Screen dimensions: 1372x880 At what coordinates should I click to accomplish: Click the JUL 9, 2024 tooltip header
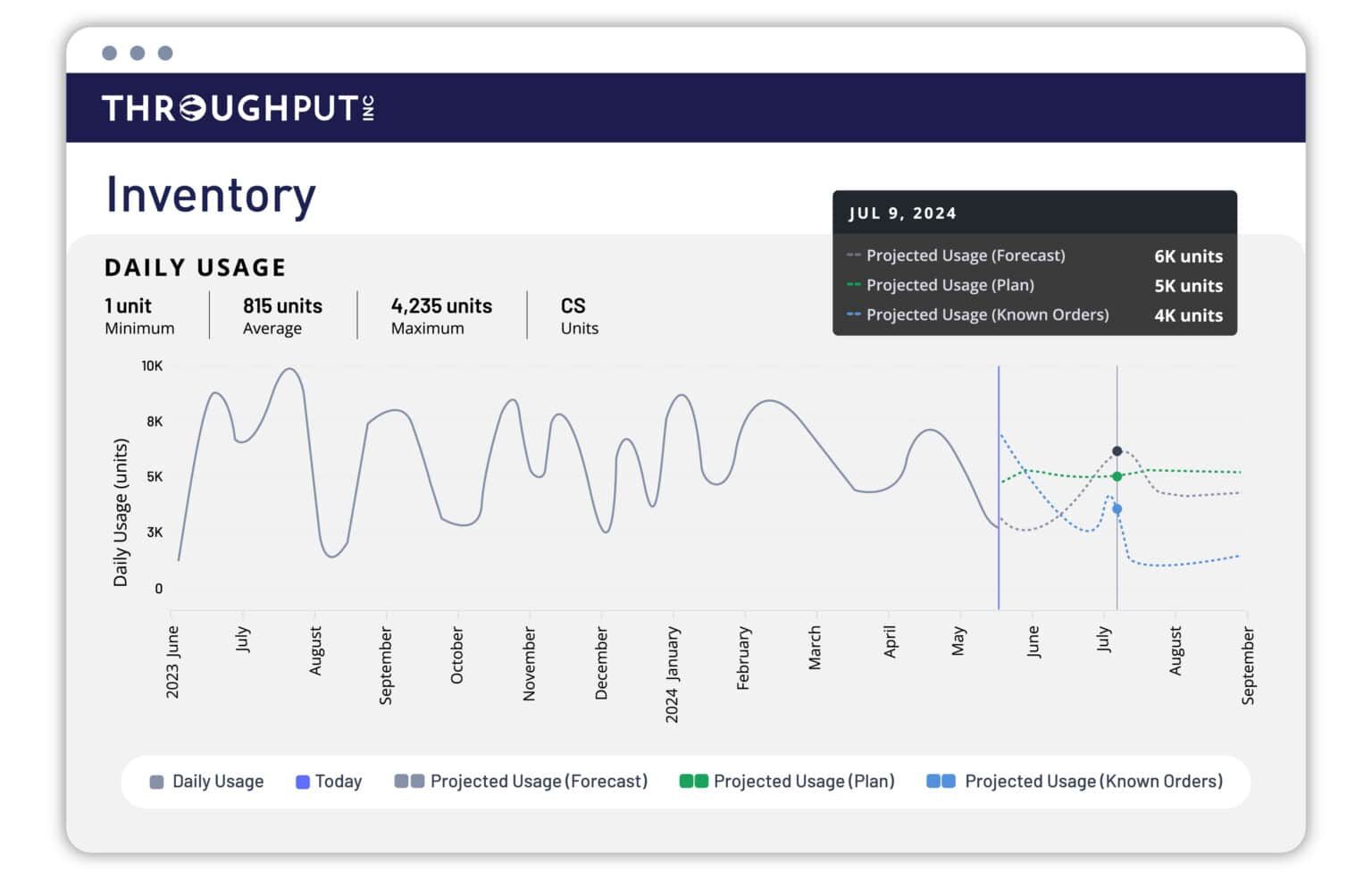pyautogui.click(x=902, y=214)
